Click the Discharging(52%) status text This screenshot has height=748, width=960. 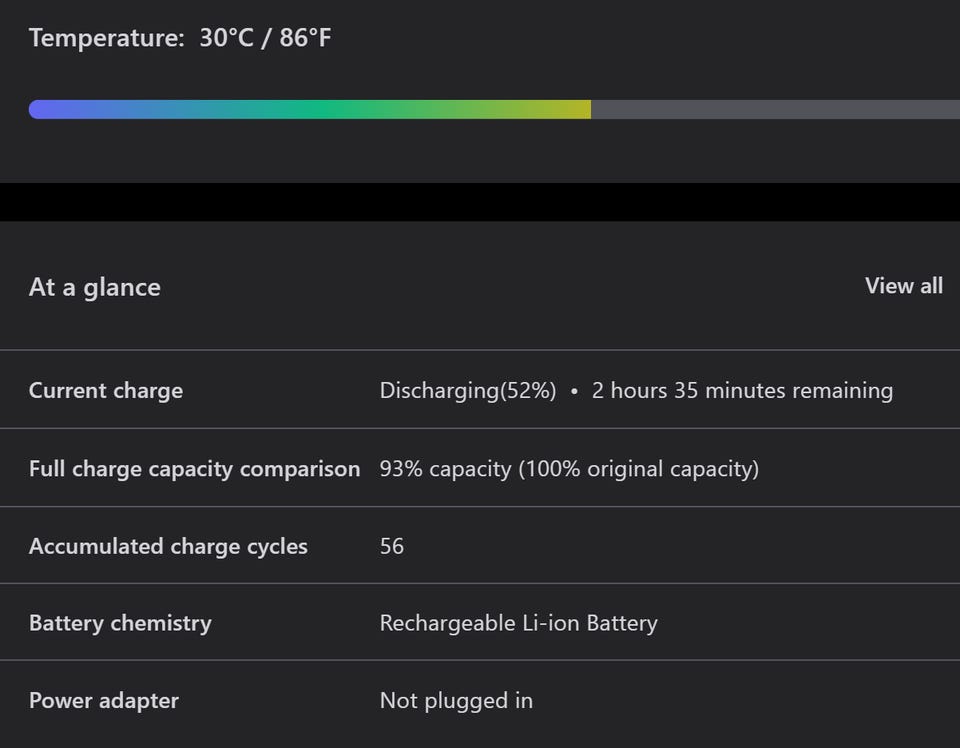468,390
